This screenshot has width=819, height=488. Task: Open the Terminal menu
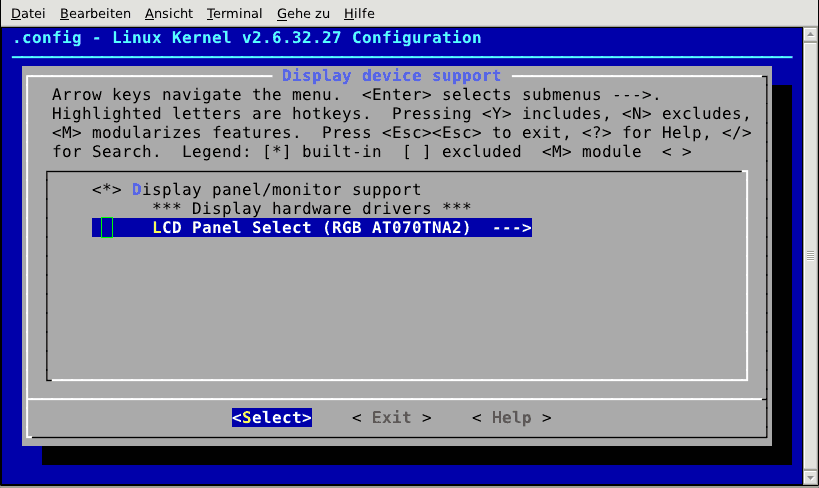235,14
